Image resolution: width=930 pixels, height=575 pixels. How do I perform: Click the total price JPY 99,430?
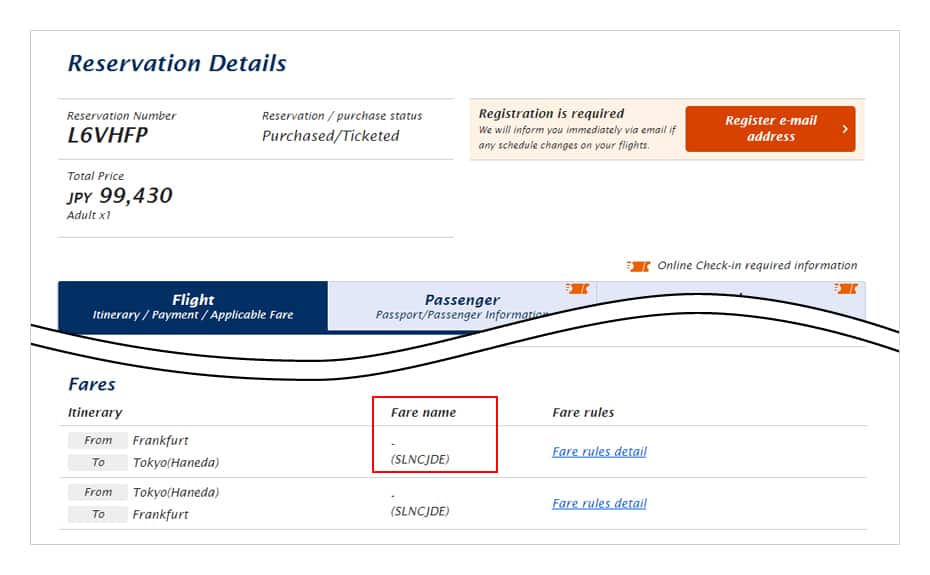(120, 196)
